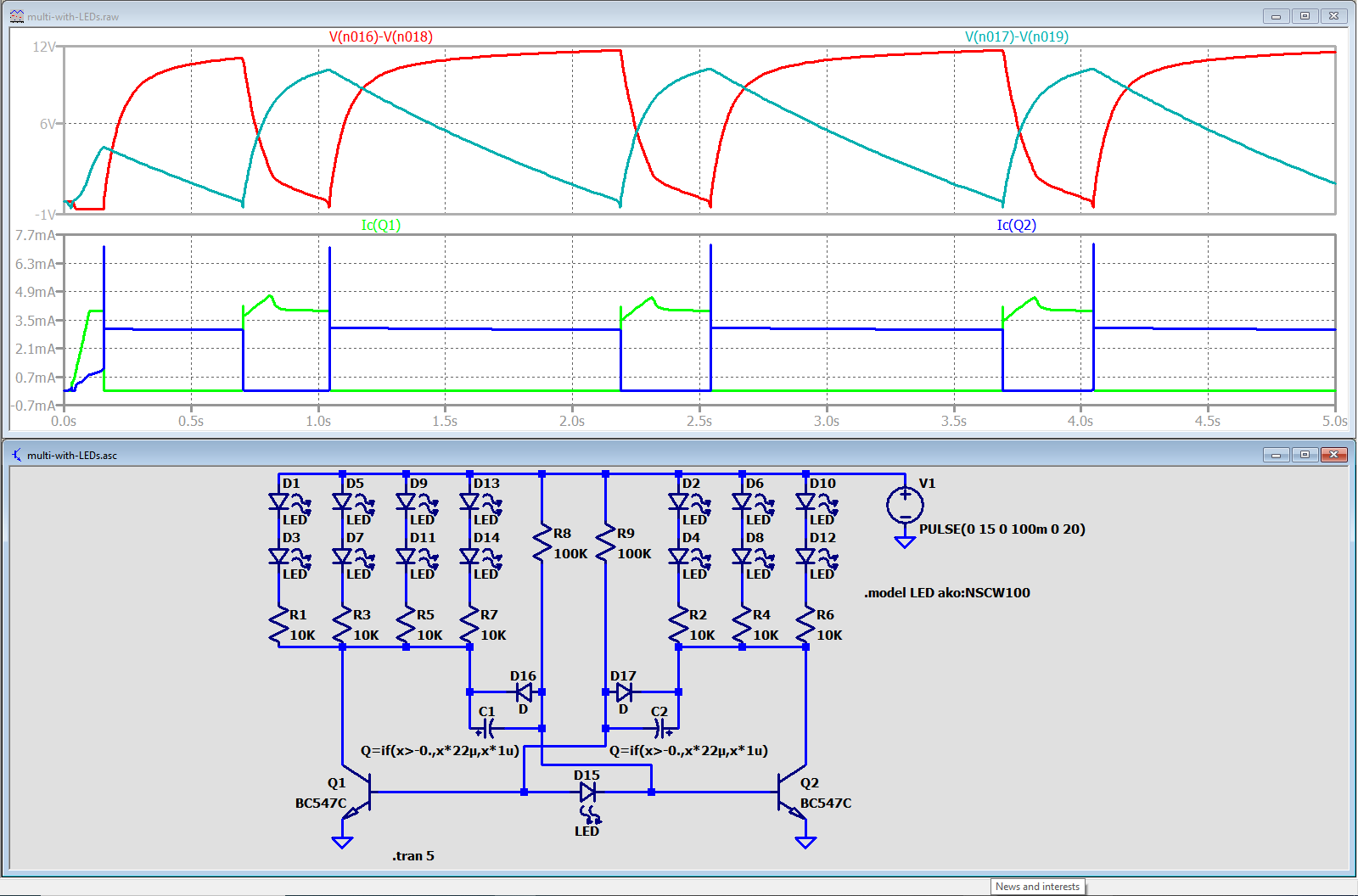This screenshot has height=896, width=1358.
Task: Click the Ic(Q2) trace label
Action: [1016, 225]
